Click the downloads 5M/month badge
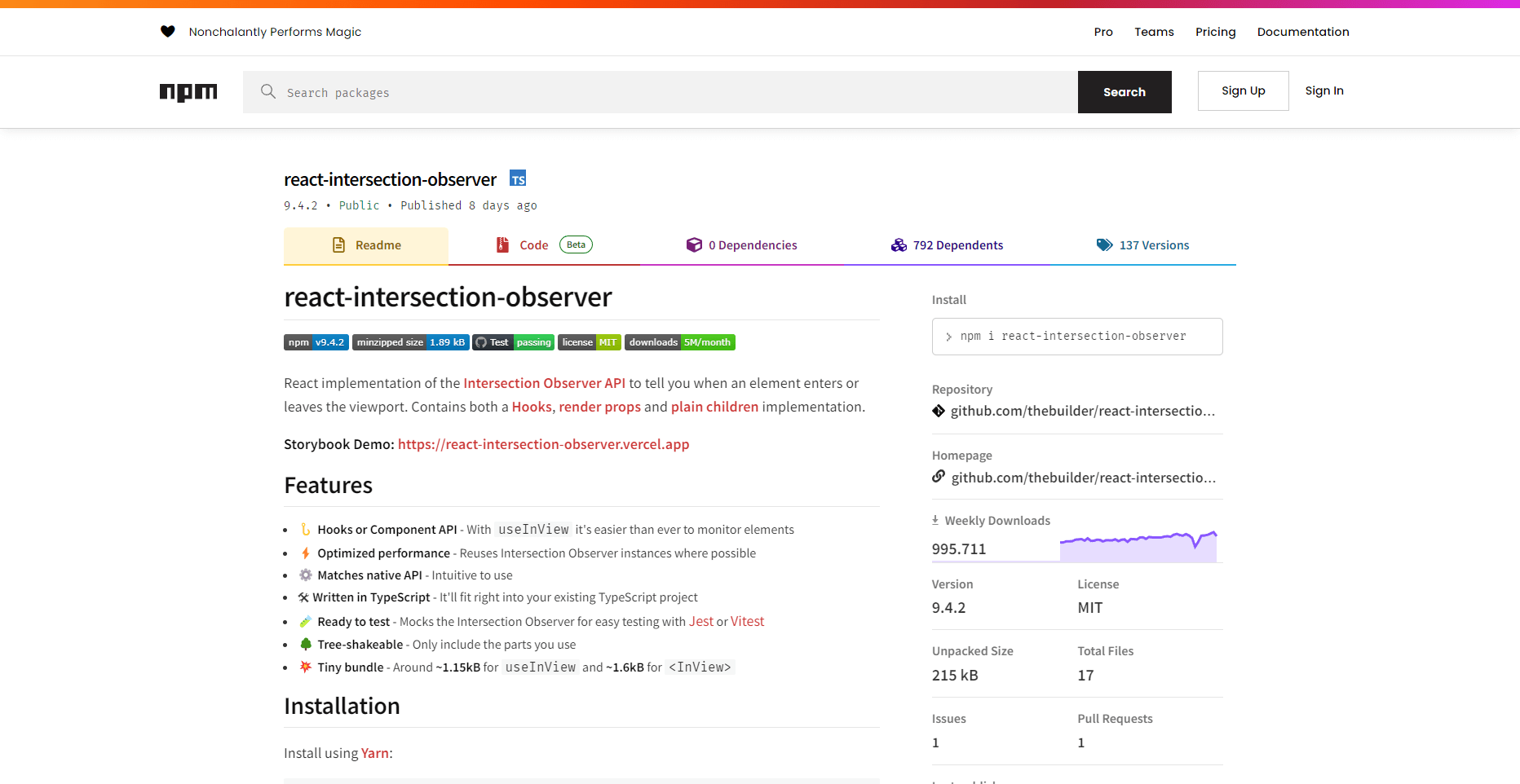Viewport: 1520px width, 784px height. 680,342
